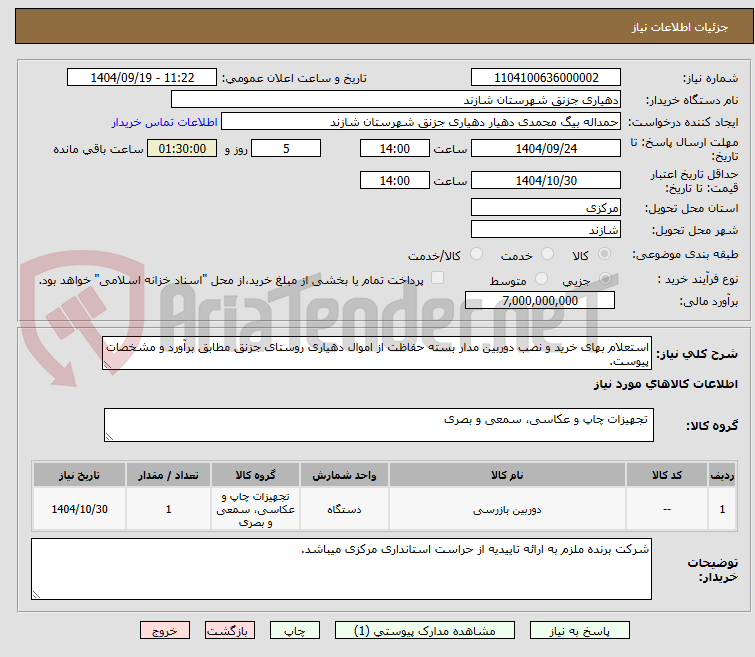
Task: Click the response deadline date 1404/09/24
Action: pos(546,148)
